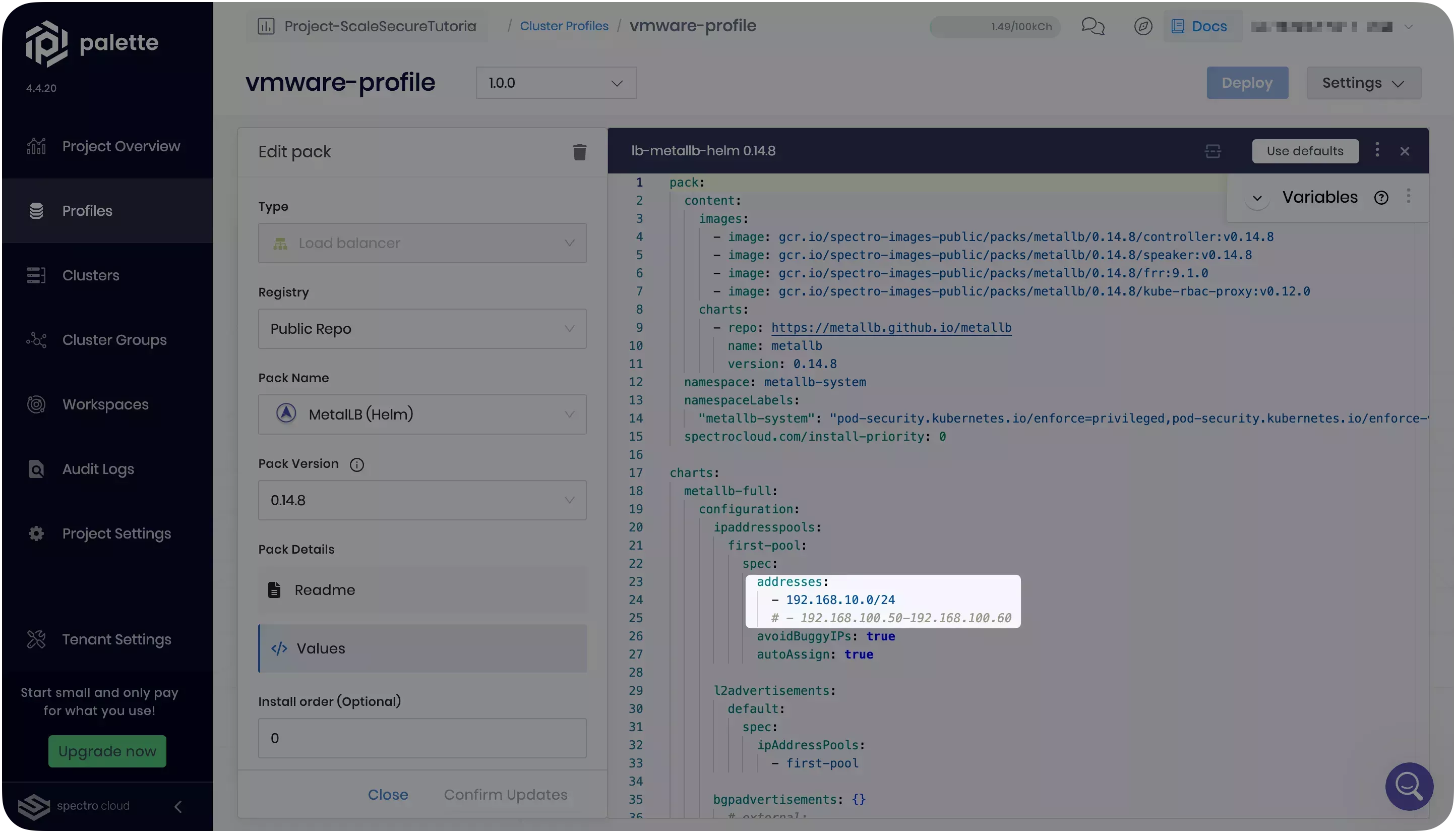Click the editor layout toggle icon
The height and width of the screenshot is (833, 1456).
coord(1212,151)
